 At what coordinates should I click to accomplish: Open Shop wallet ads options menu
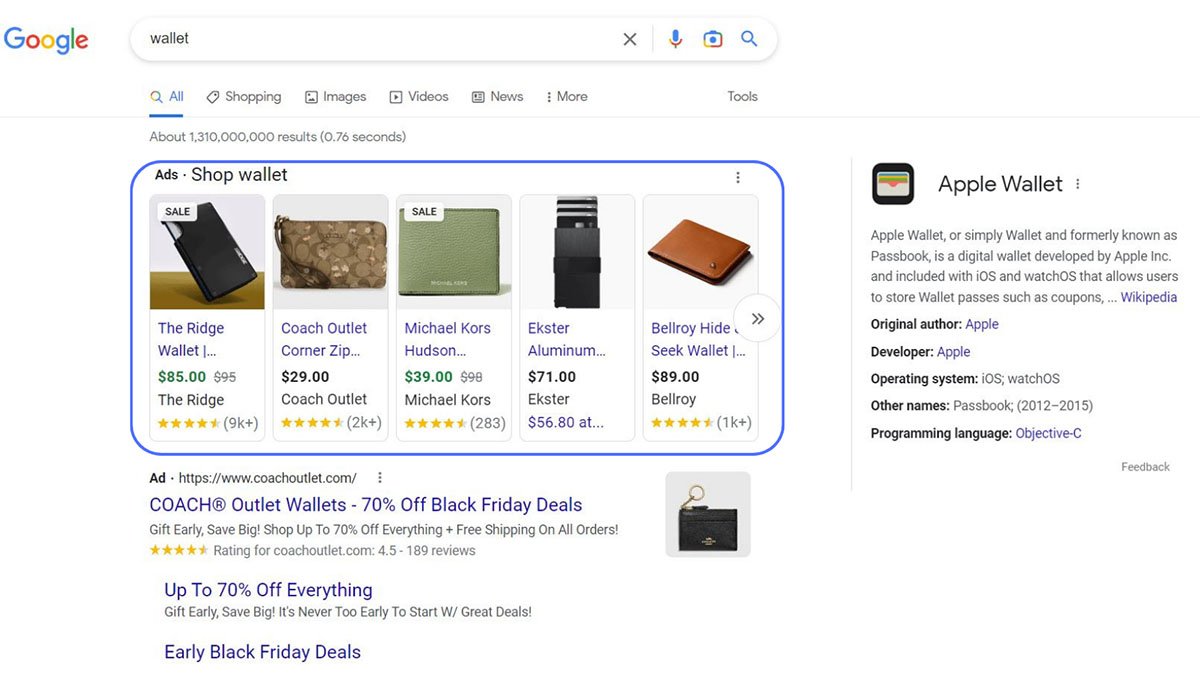point(738,177)
